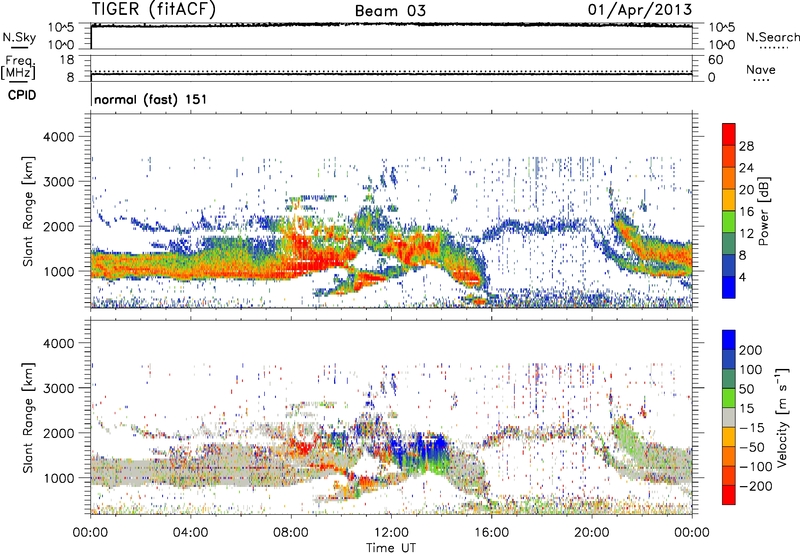
Task: Click the date '01/Apr/2013'
Action: 640,10
